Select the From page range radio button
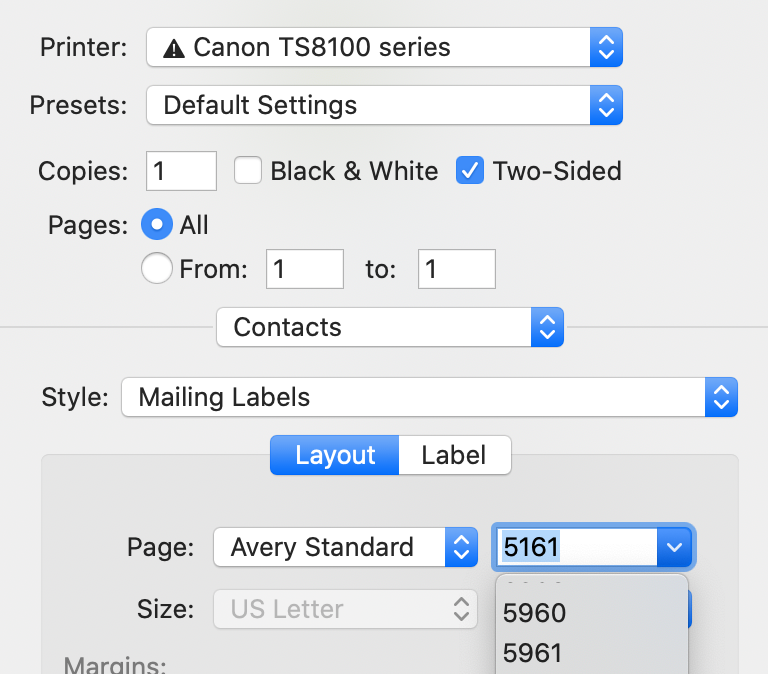This screenshot has height=674, width=768. 157,269
